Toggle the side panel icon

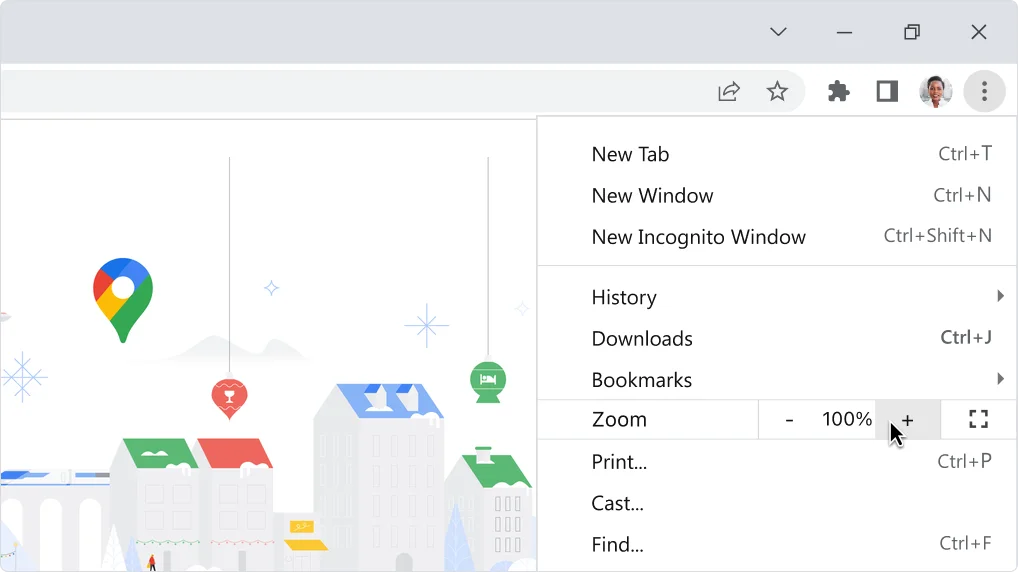[x=887, y=92]
